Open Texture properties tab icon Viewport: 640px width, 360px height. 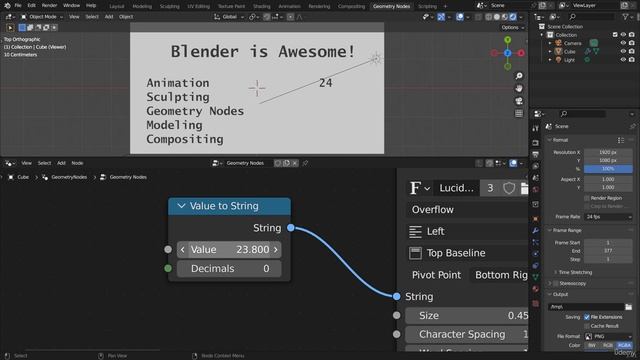[x=536, y=303]
